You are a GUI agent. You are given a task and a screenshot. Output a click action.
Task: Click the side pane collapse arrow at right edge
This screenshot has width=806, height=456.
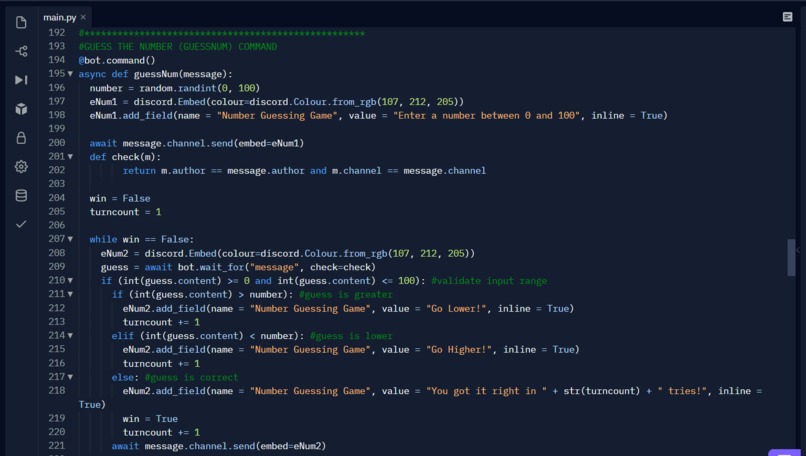798,250
